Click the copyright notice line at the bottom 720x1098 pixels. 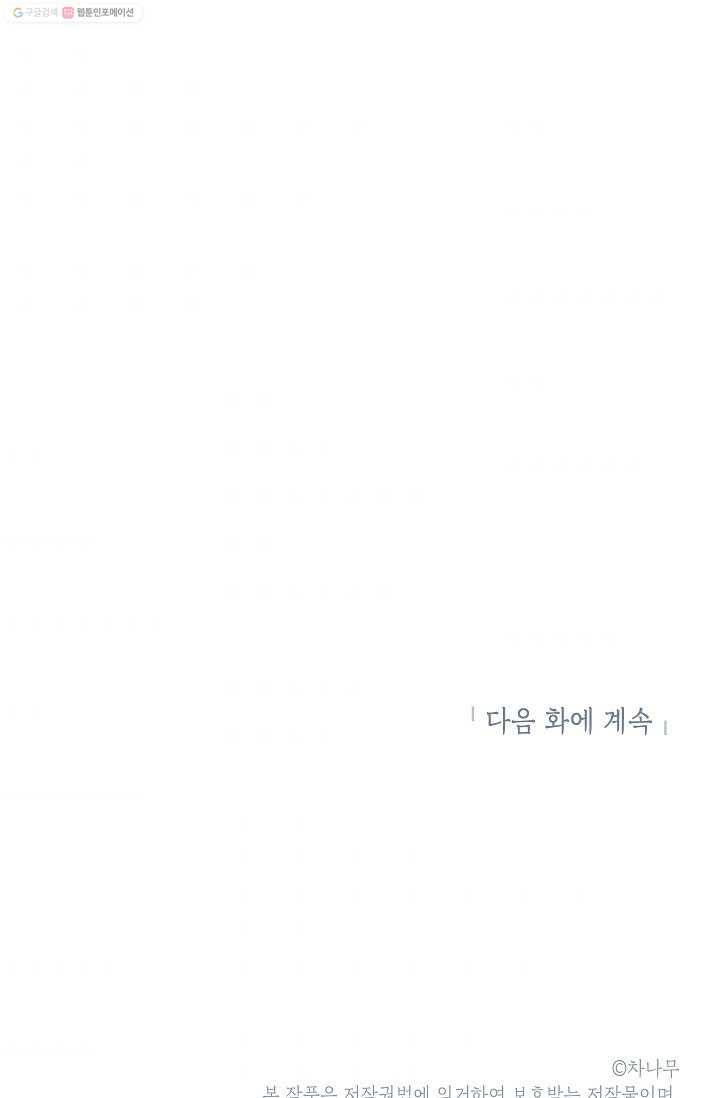[468, 1091]
